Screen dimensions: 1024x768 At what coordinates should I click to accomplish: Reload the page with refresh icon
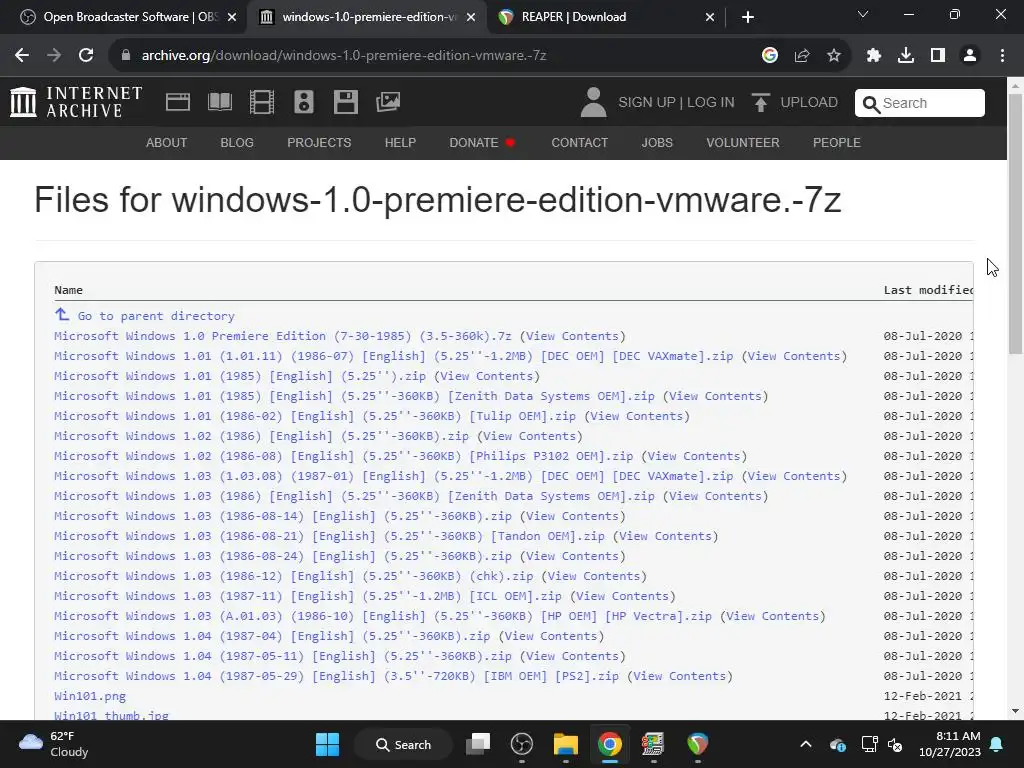[x=86, y=56]
